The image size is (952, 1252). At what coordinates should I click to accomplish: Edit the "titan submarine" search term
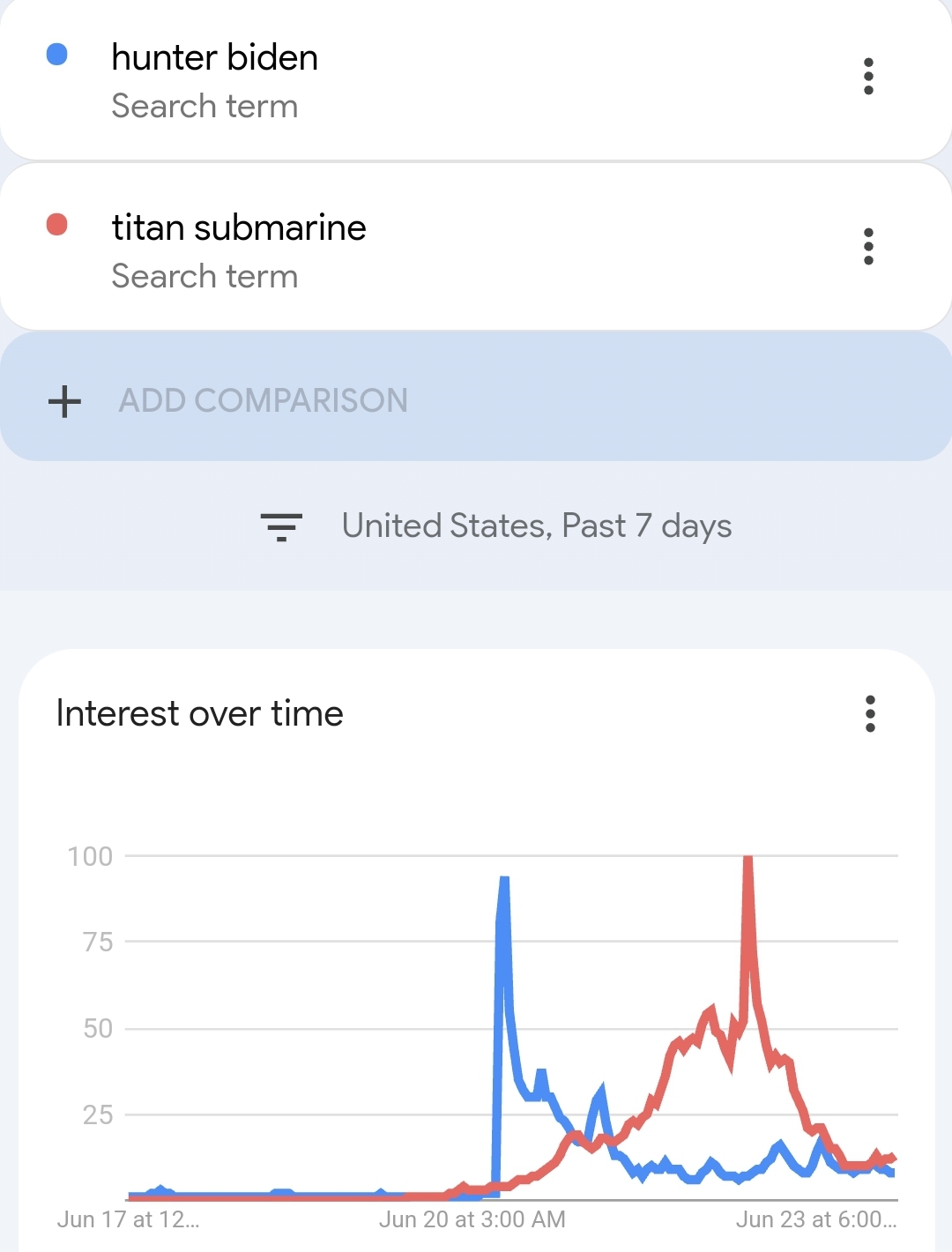pos(238,228)
